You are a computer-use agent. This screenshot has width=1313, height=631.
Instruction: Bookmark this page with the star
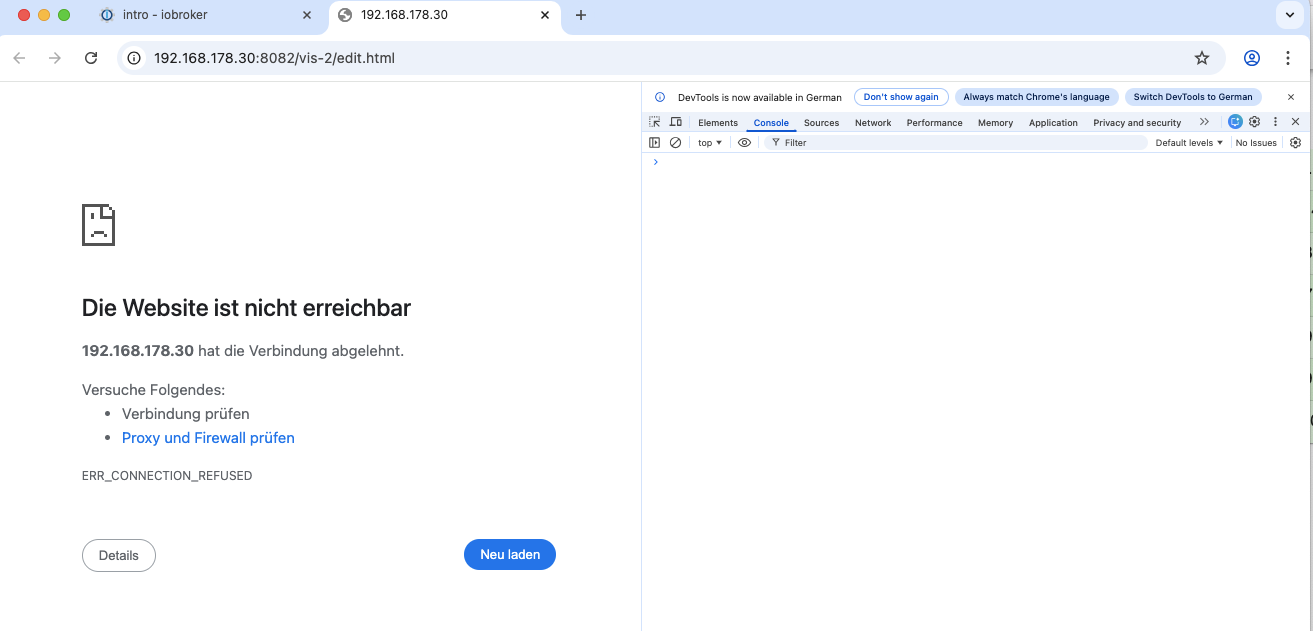(x=1202, y=58)
